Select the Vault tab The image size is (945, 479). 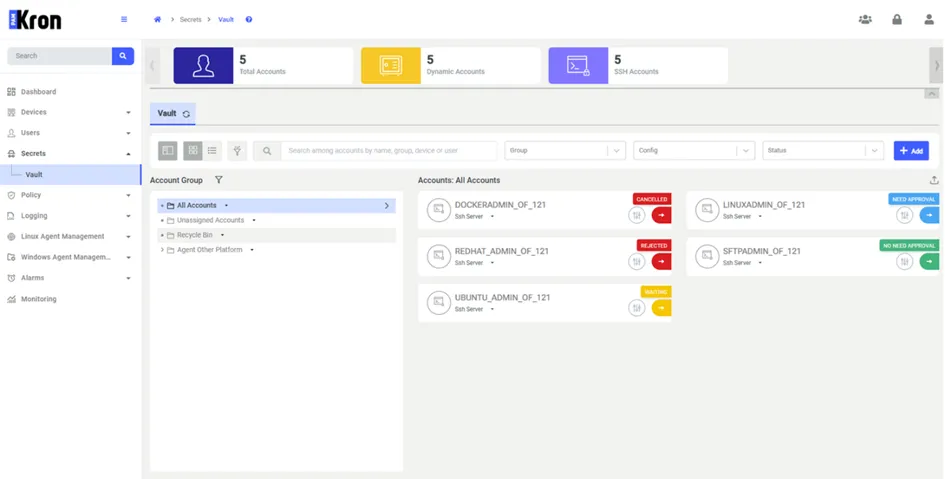172,113
